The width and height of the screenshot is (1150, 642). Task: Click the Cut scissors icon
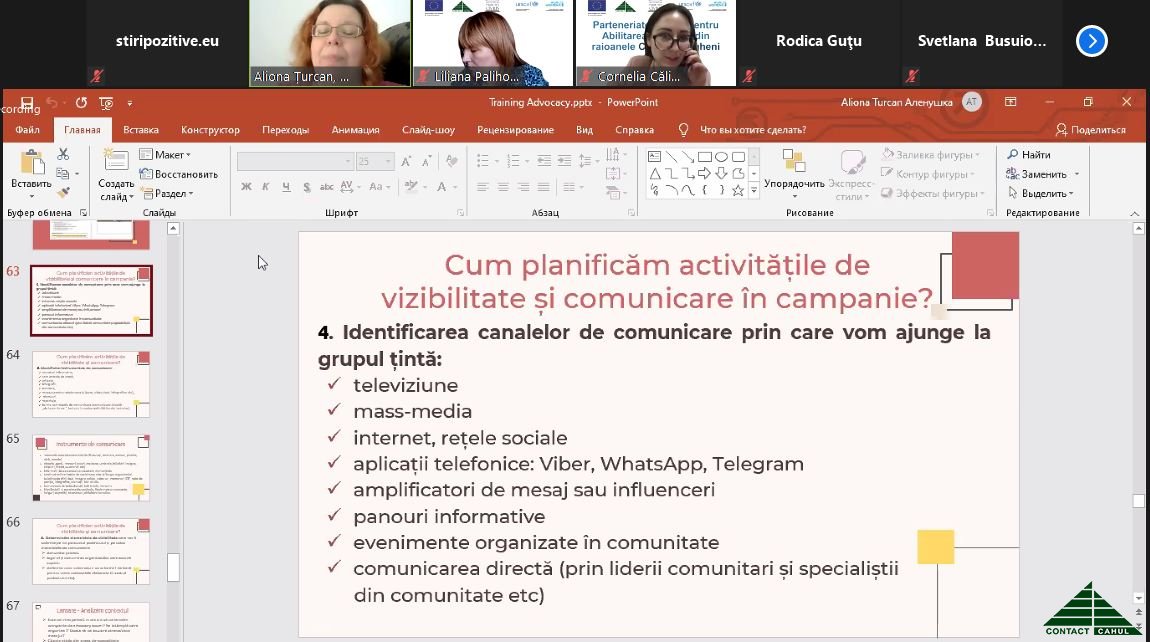click(x=63, y=155)
